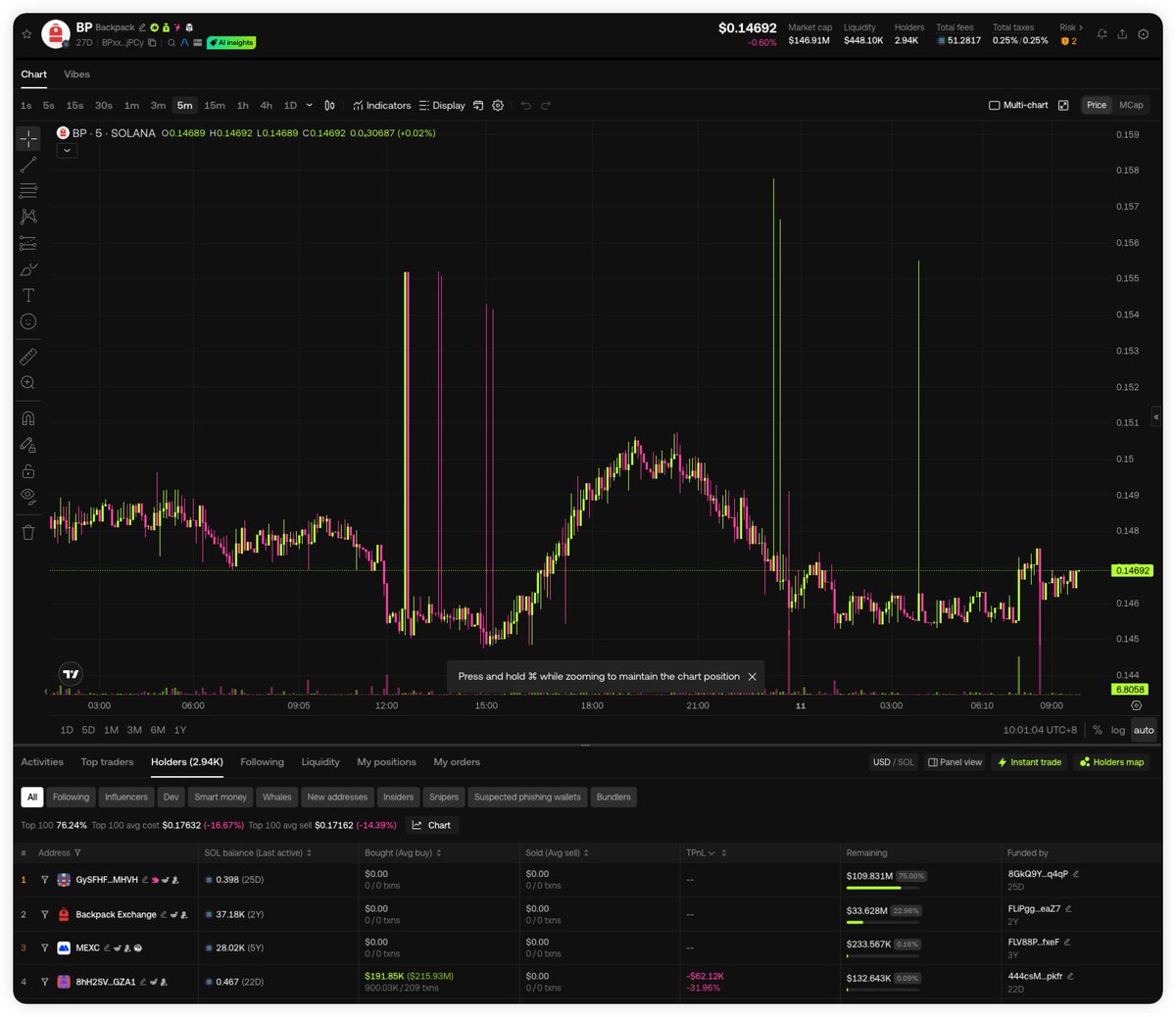Click the undo arrow
1176x1017 pixels.
(x=526, y=106)
